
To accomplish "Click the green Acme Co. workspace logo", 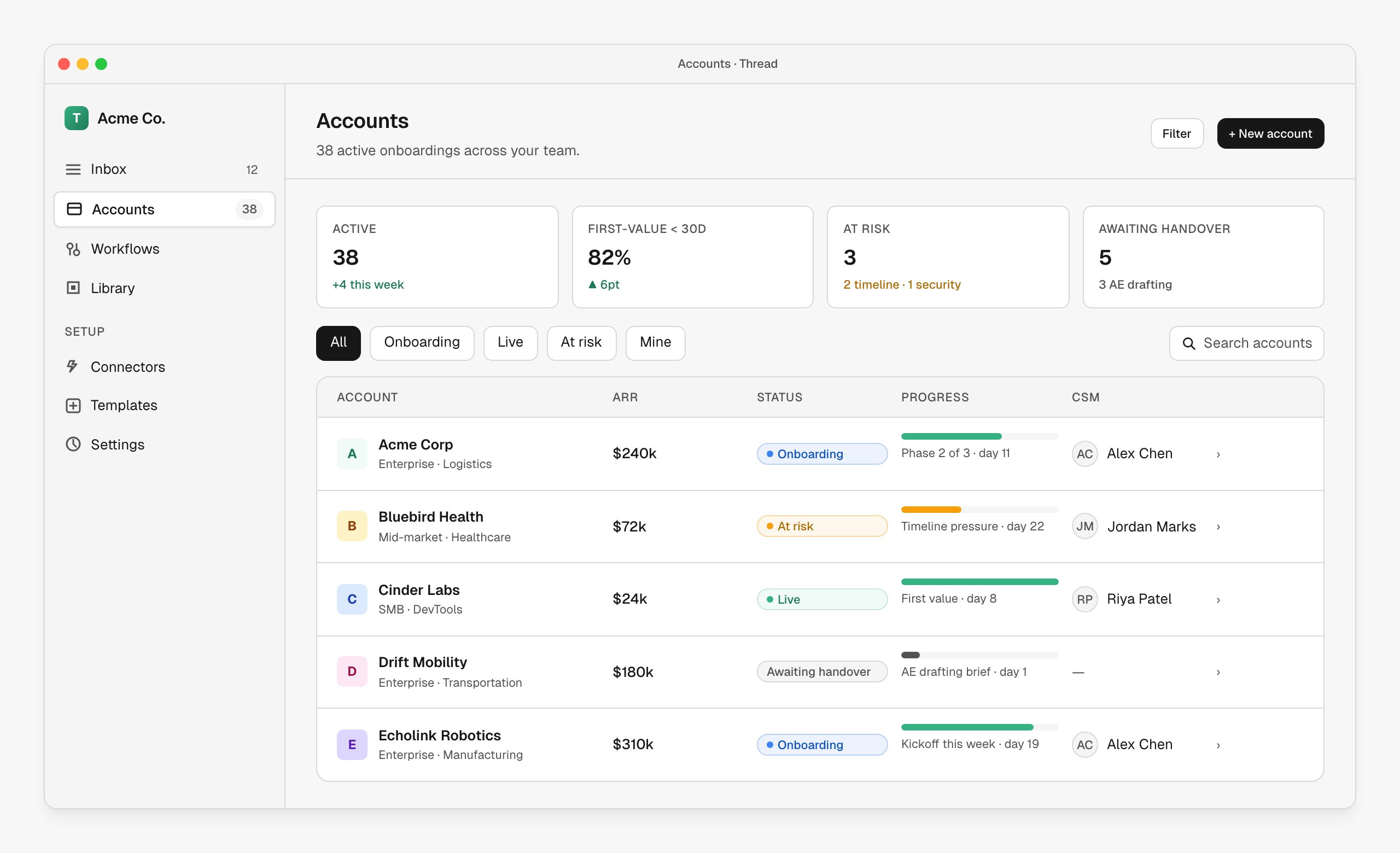I will [x=76, y=118].
